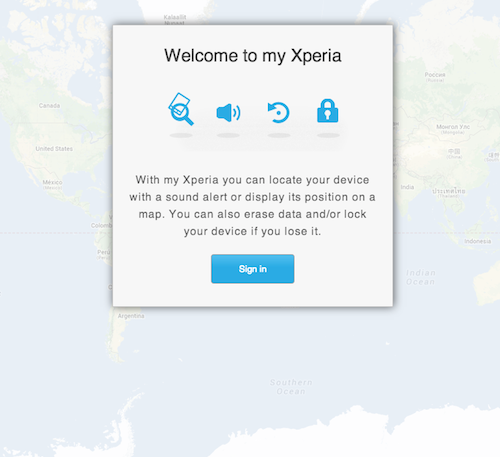Click the Mongolia label on map
Viewport: 500px width, 457px height.
(453, 129)
